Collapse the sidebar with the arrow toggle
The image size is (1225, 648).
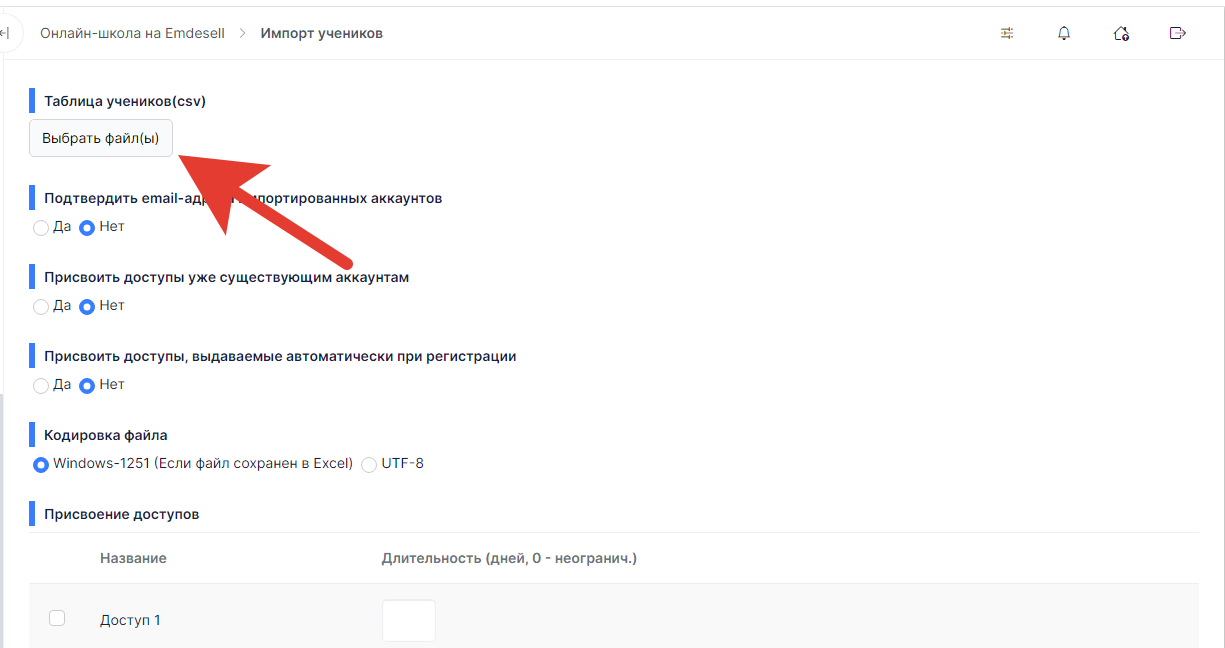pyautogui.click(x=6, y=33)
